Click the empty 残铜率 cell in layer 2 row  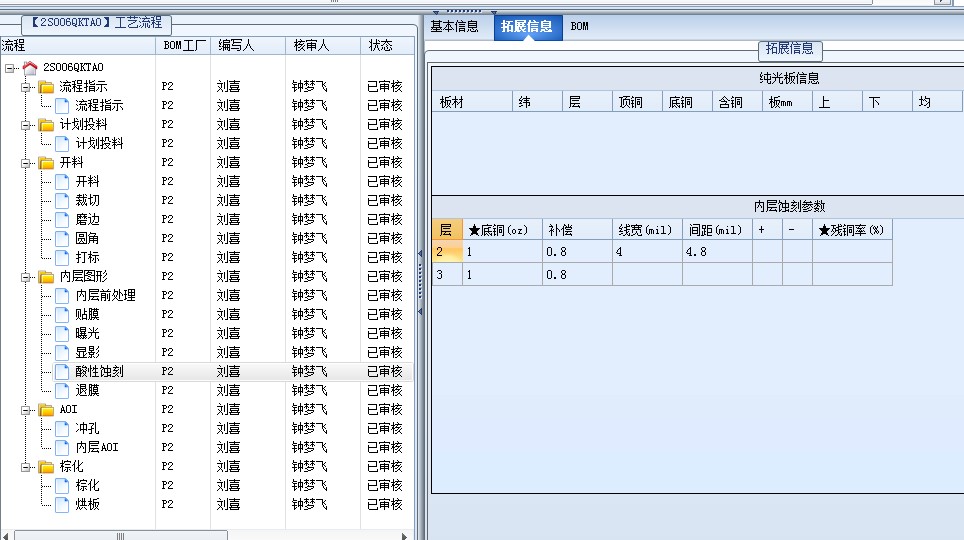point(852,252)
